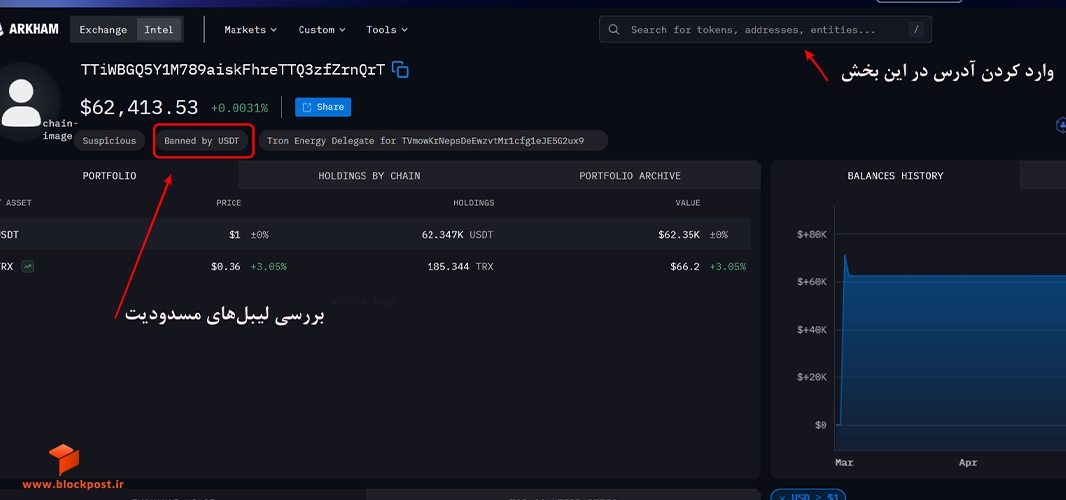Click the Share button

[x=323, y=107]
